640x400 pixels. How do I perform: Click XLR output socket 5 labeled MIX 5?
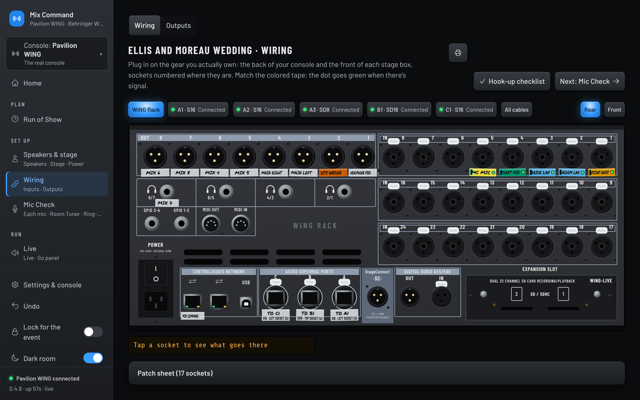pos(244,156)
